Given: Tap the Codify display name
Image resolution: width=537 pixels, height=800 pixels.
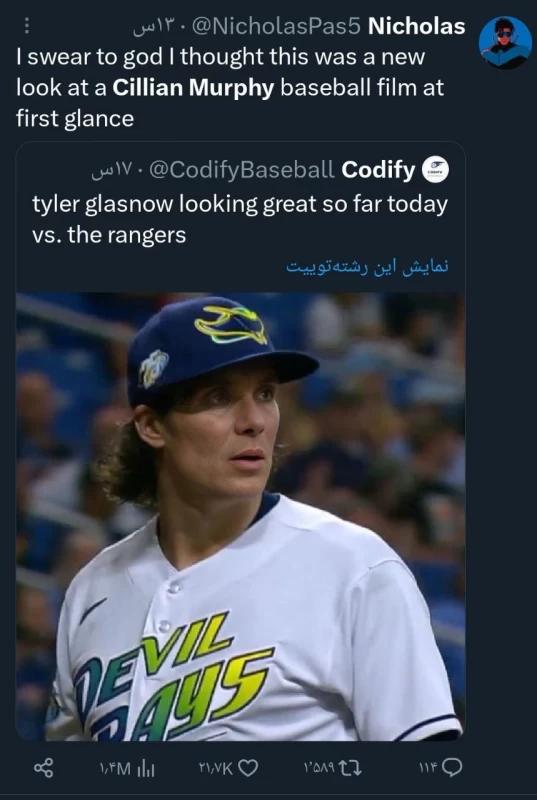Looking at the screenshot, I should coord(378,170).
